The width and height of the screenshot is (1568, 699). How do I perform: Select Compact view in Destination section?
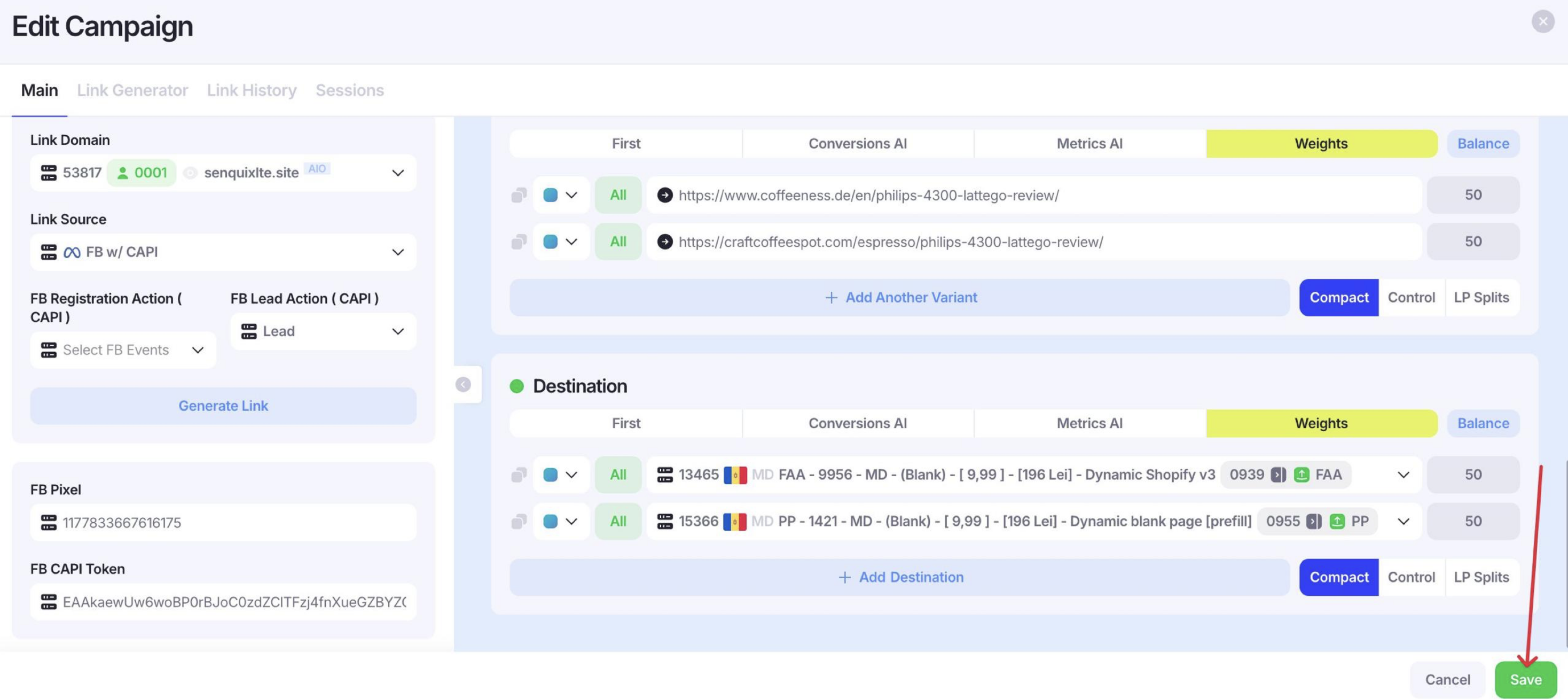click(x=1338, y=578)
